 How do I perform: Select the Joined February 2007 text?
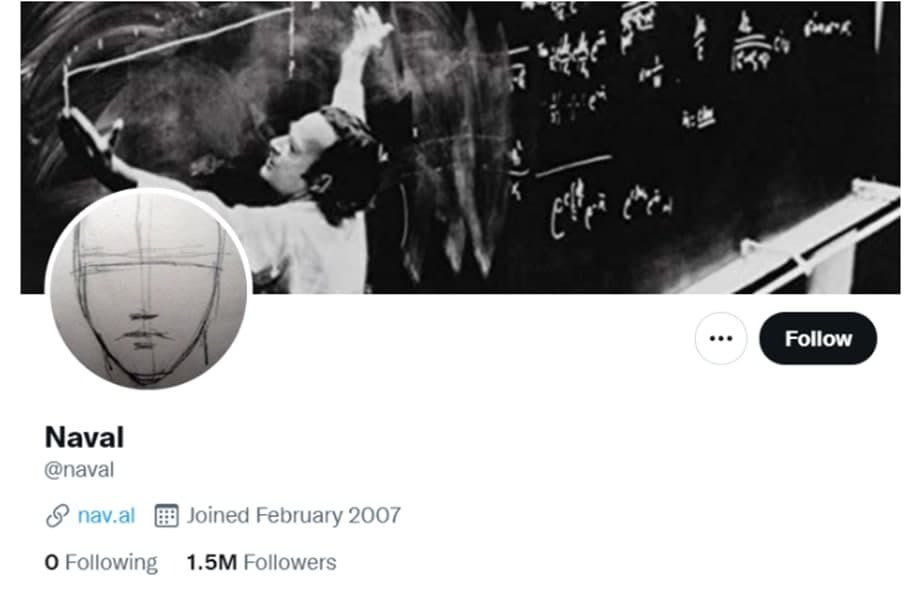pos(294,515)
